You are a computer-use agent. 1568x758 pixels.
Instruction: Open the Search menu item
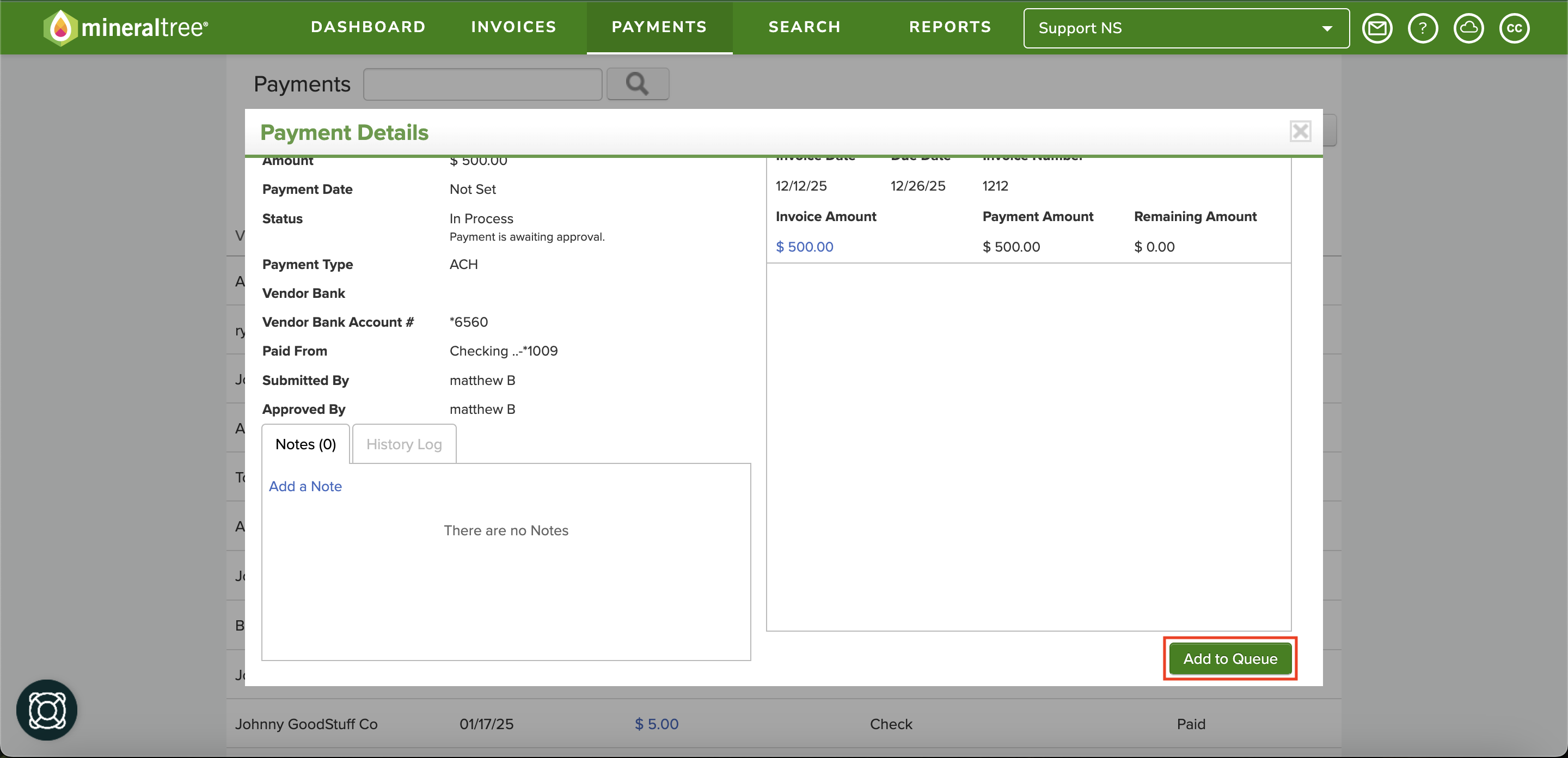(805, 27)
